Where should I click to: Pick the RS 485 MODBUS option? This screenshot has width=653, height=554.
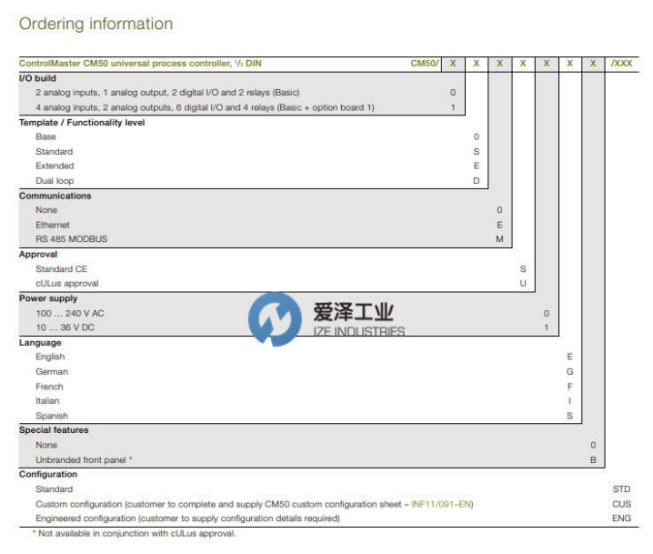pyautogui.click(x=71, y=240)
